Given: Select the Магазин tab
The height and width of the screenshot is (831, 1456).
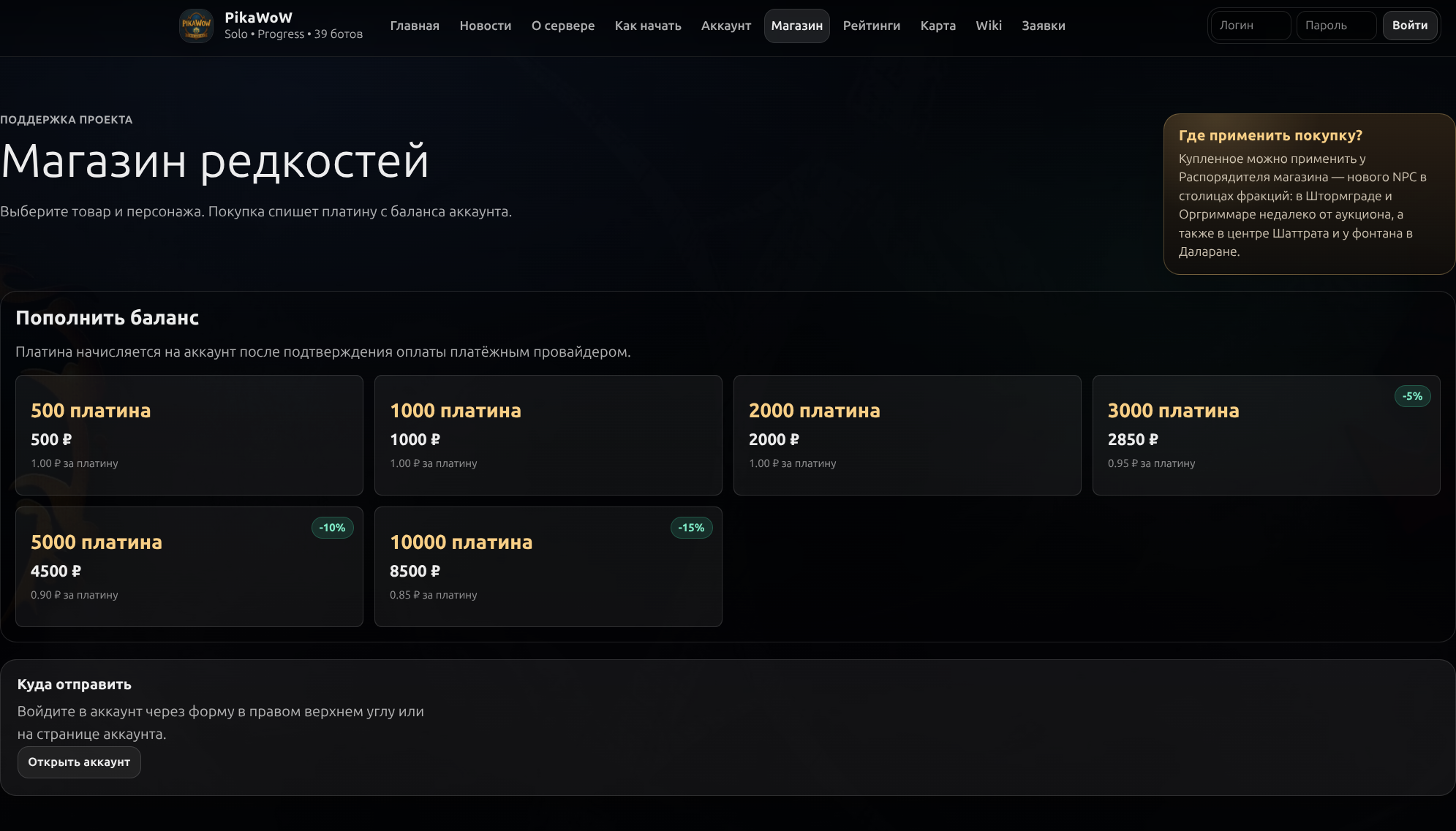Looking at the screenshot, I should (x=797, y=26).
